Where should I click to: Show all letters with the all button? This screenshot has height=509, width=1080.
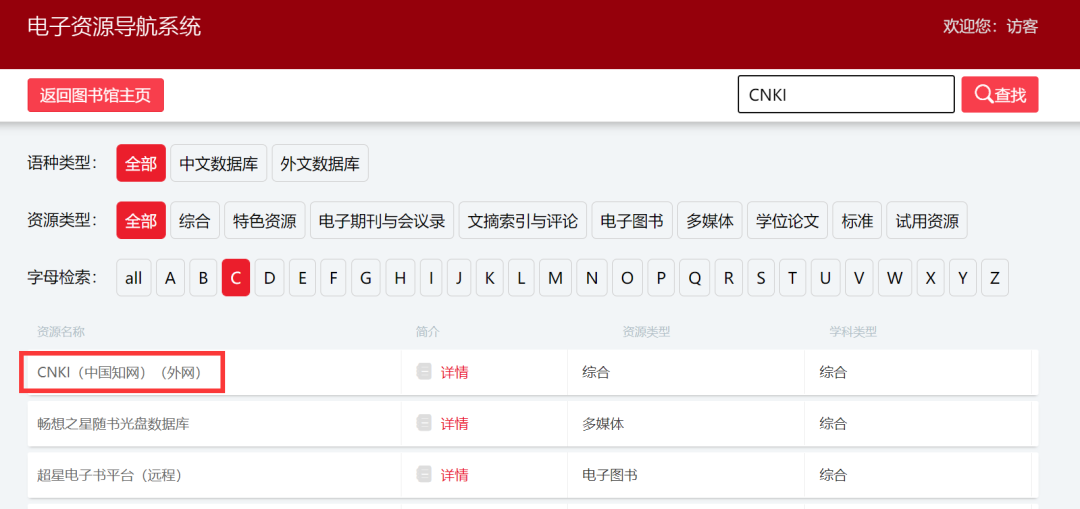[134, 278]
